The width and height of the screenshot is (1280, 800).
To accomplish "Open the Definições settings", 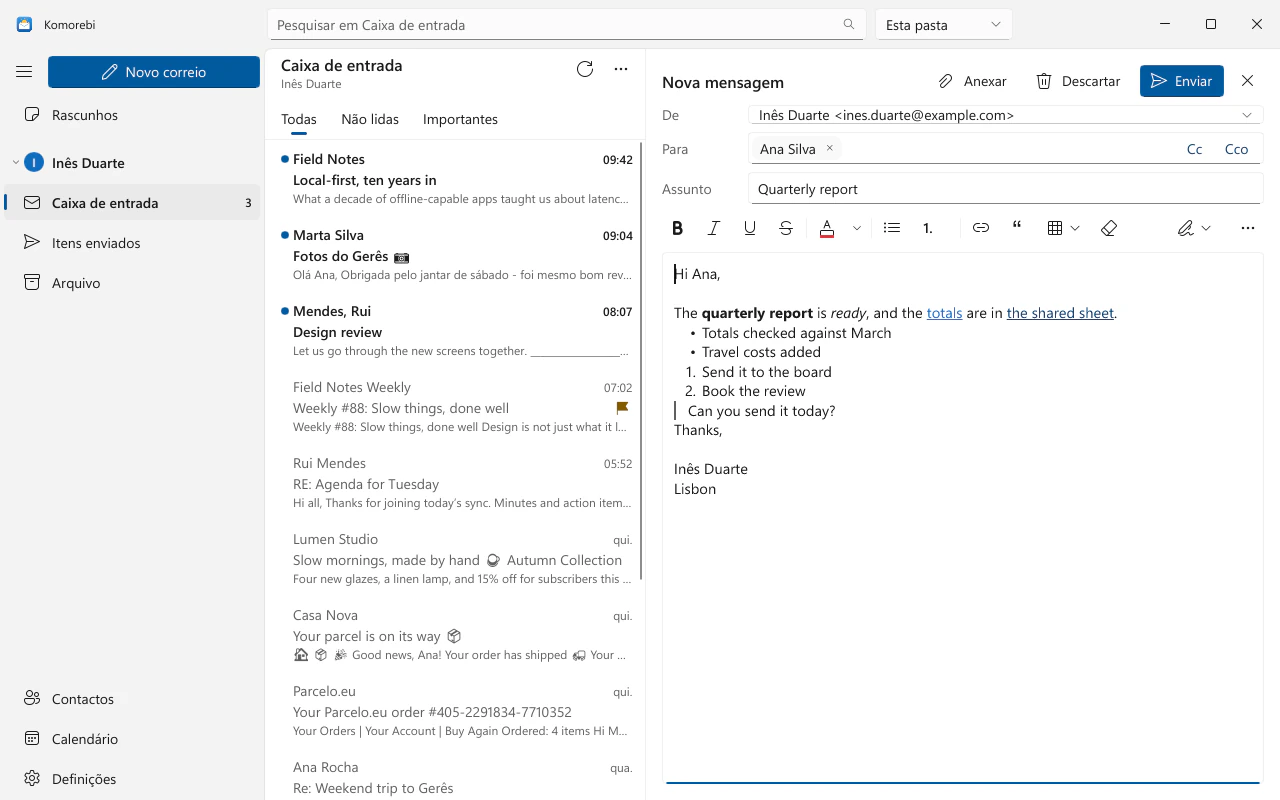I will click(132, 779).
